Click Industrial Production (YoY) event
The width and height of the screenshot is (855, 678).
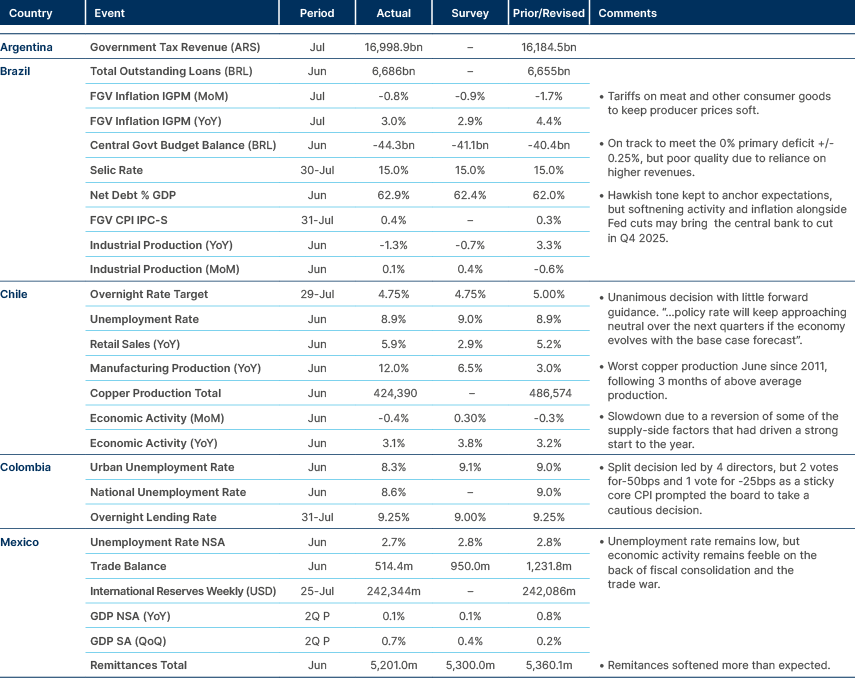point(161,245)
